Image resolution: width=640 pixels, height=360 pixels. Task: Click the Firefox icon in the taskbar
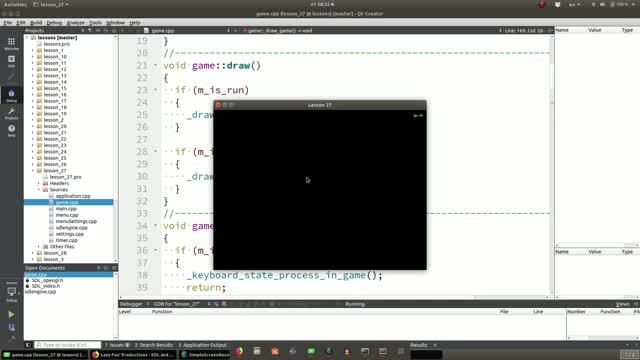[x=239, y=351]
